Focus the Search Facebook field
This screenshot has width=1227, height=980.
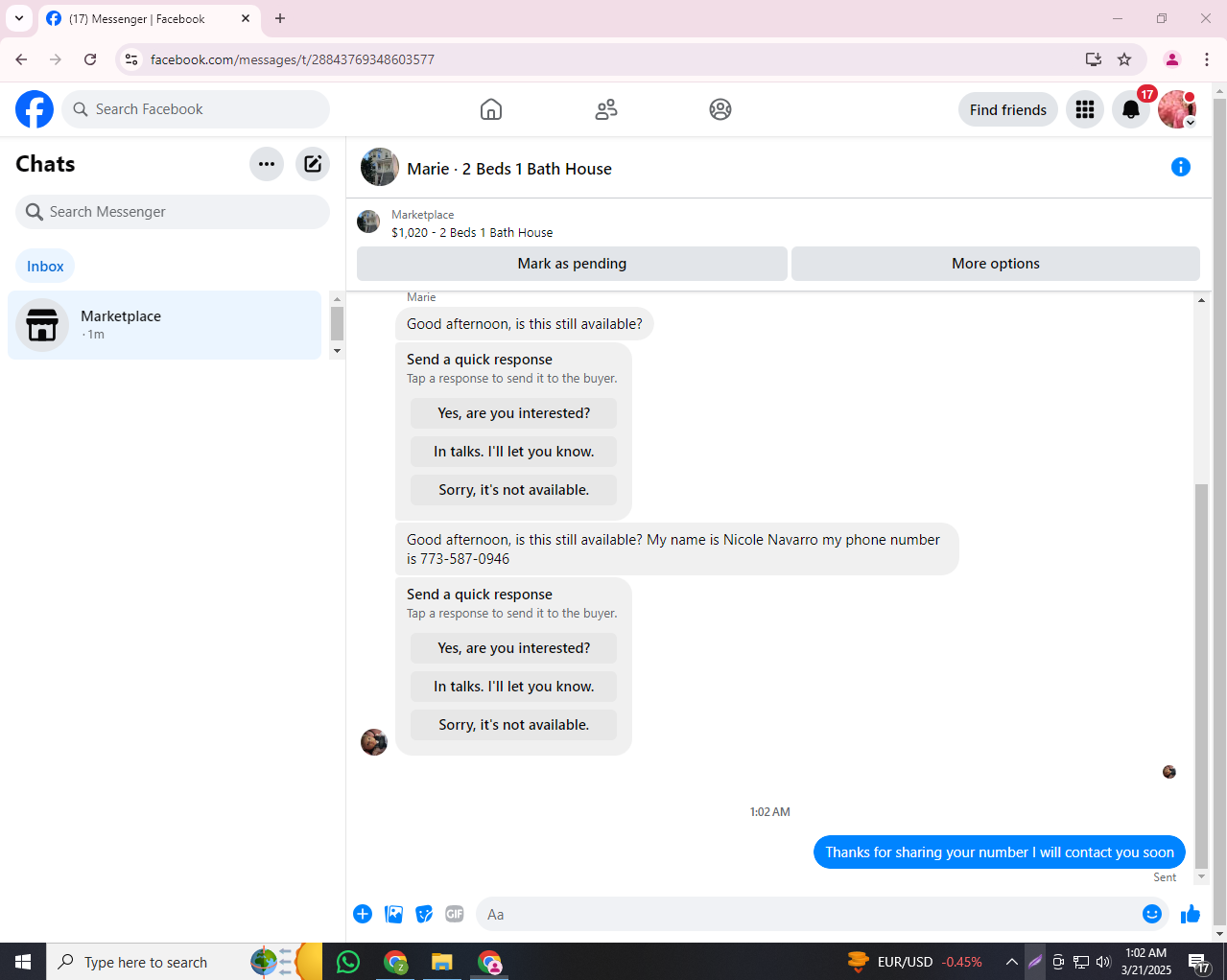point(196,109)
